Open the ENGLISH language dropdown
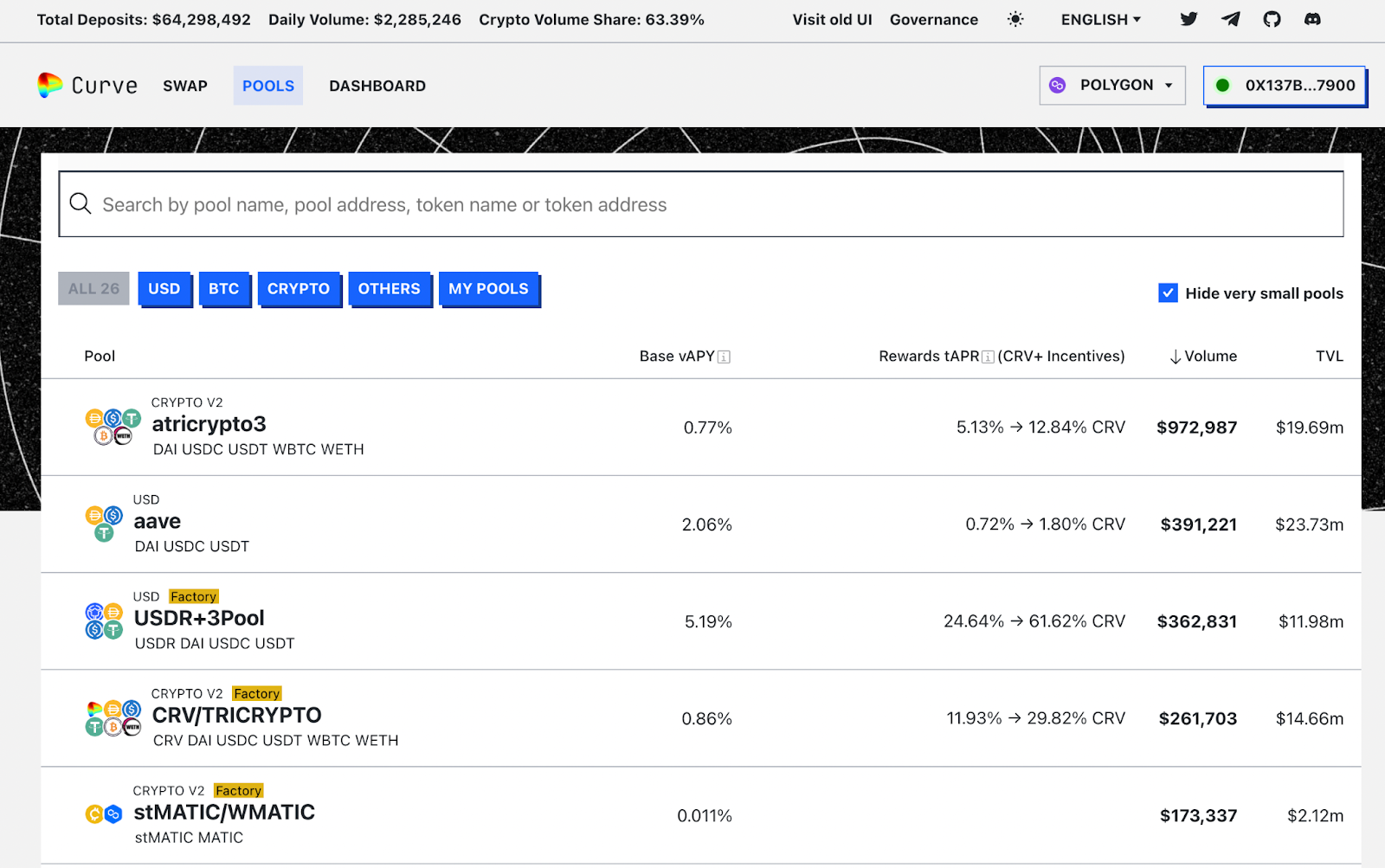Screen dimensions: 1385x868 pos(1101,19)
